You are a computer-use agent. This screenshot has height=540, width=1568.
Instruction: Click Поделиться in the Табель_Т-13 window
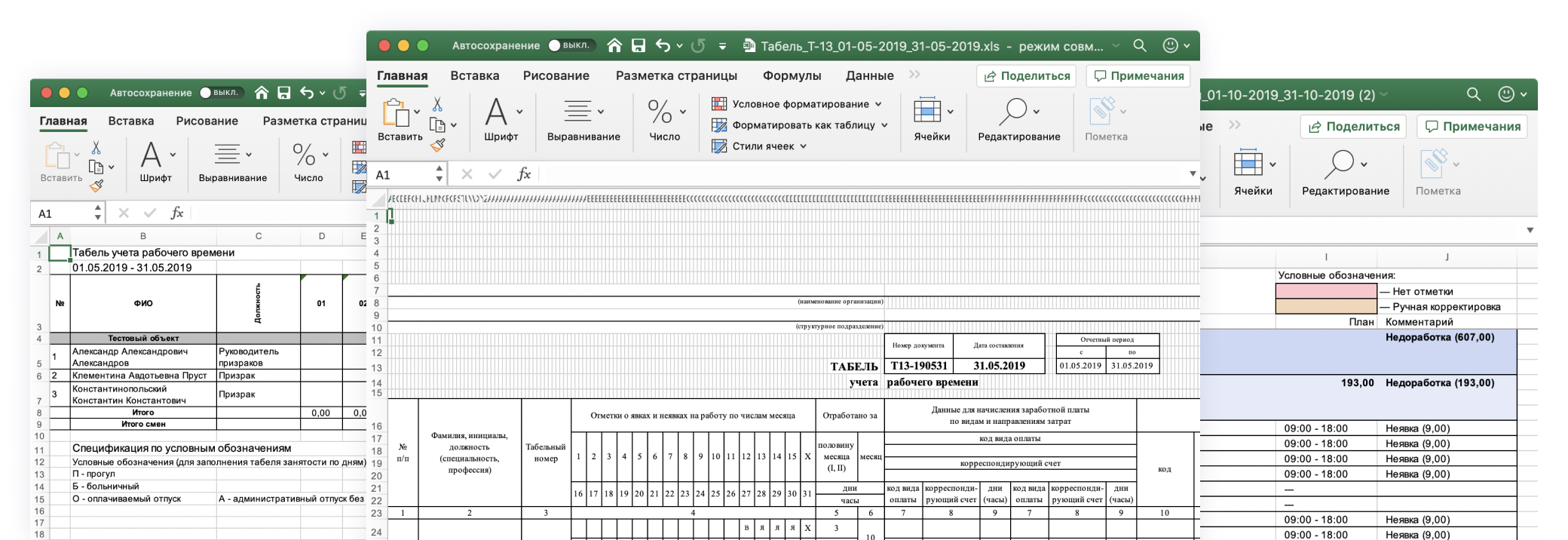pos(1026,76)
